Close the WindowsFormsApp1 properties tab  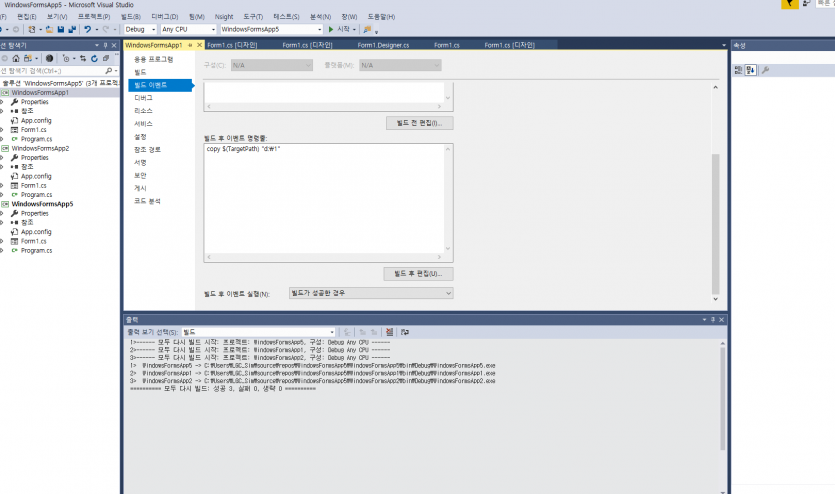click(x=200, y=45)
